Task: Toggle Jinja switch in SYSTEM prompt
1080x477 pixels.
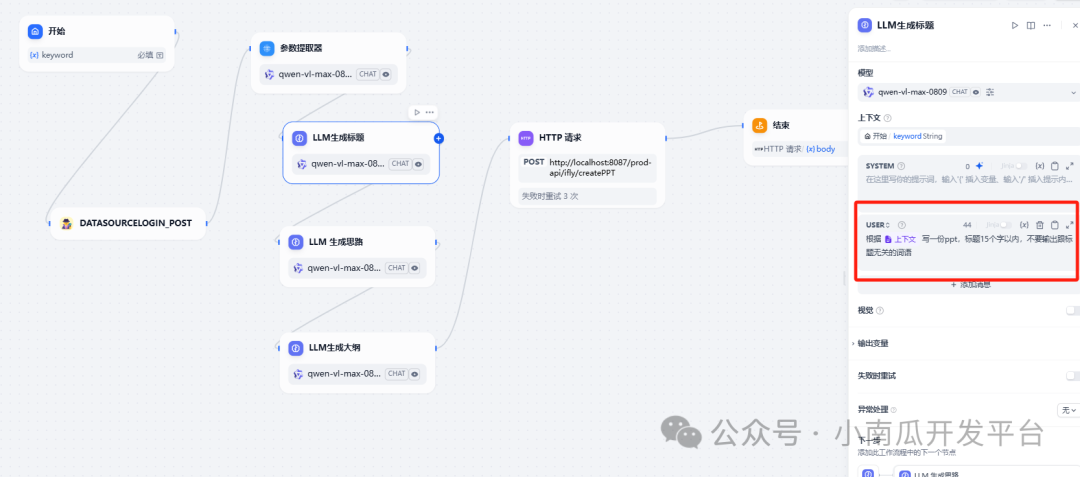Action: (1020, 166)
